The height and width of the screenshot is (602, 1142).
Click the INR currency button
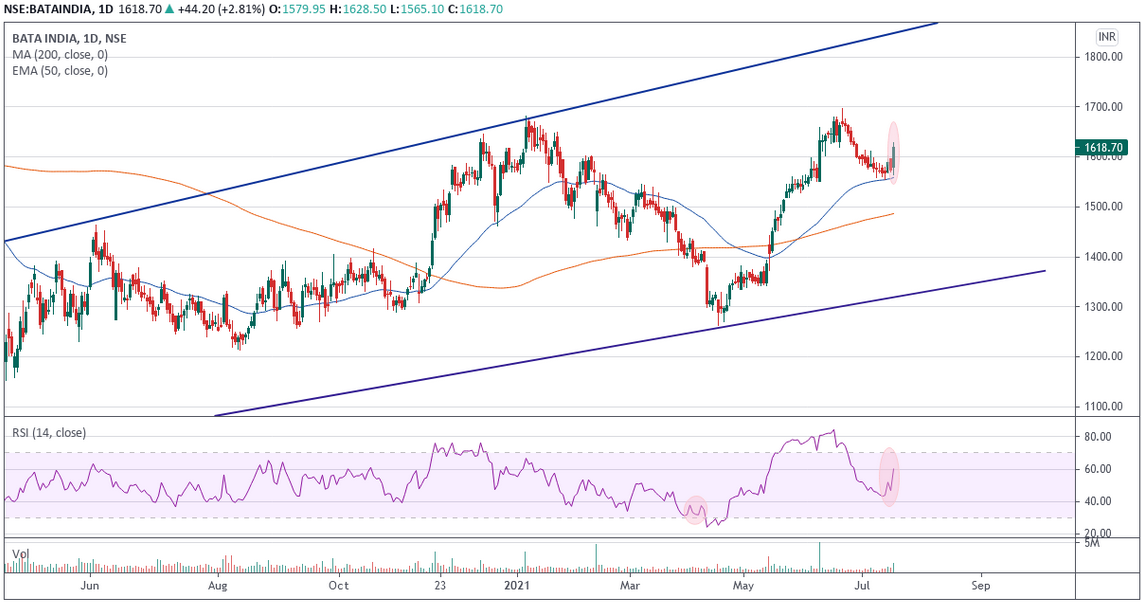1106,37
